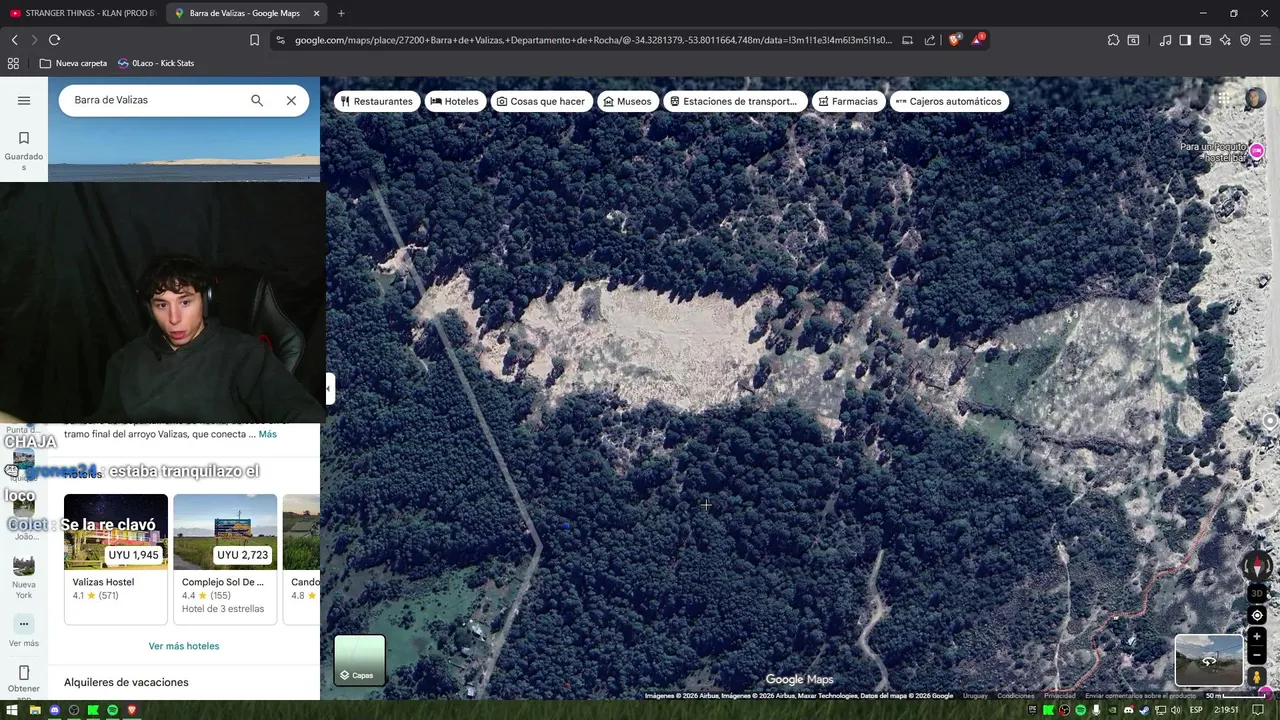Reload the current page
This screenshot has width=1280, height=720.
click(54, 40)
